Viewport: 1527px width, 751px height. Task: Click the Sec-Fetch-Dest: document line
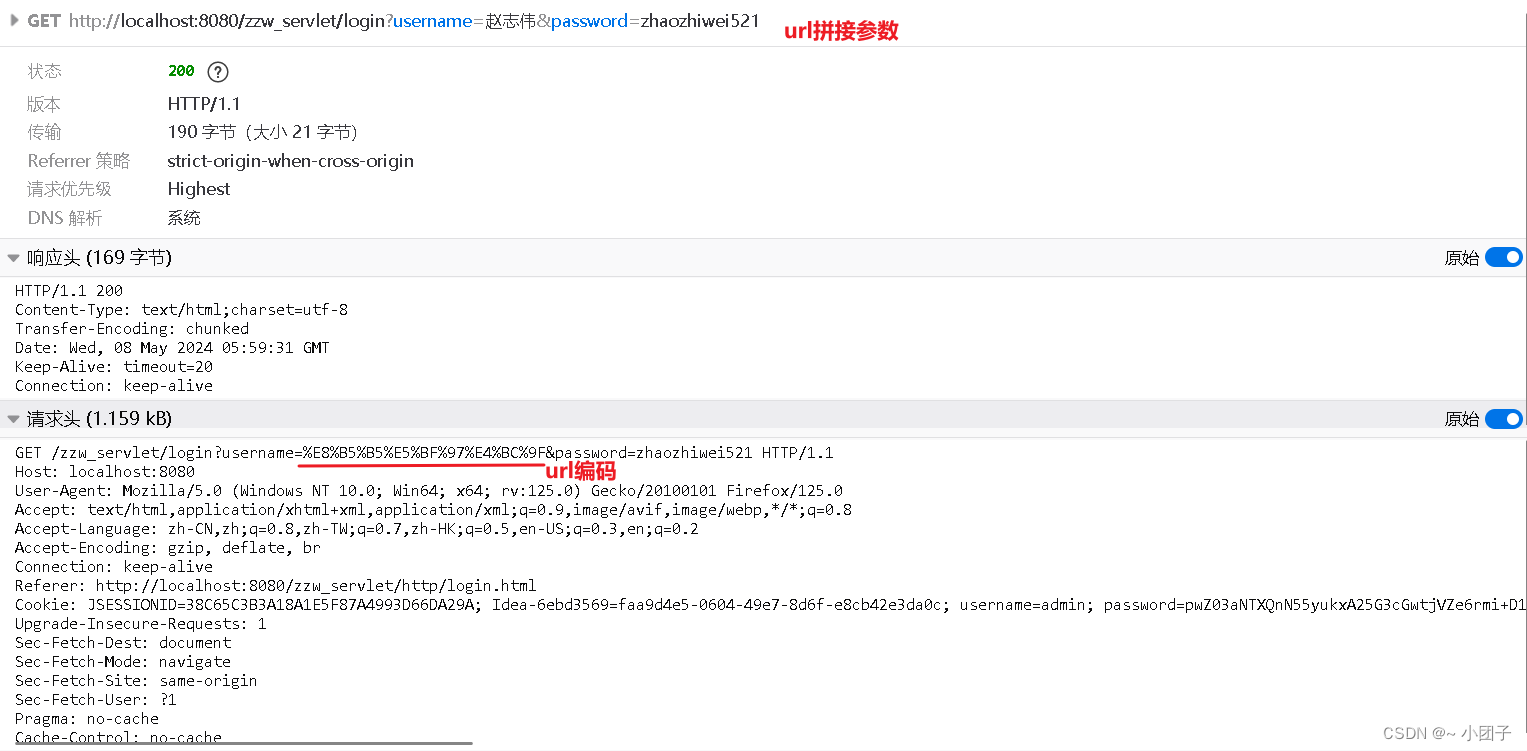pyautogui.click(x=123, y=643)
